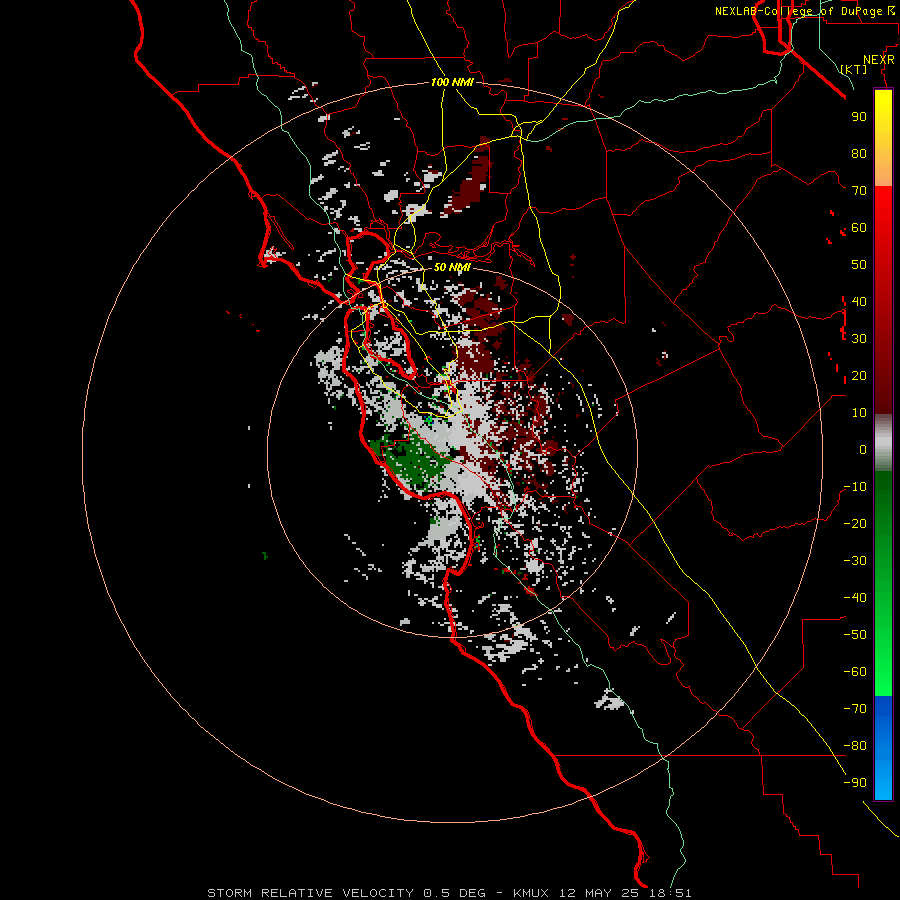Image resolution: width=900 pixels, height=900 pixels.
Task: Click the '-60' value on the velocity scale
Action: [855, 672]
